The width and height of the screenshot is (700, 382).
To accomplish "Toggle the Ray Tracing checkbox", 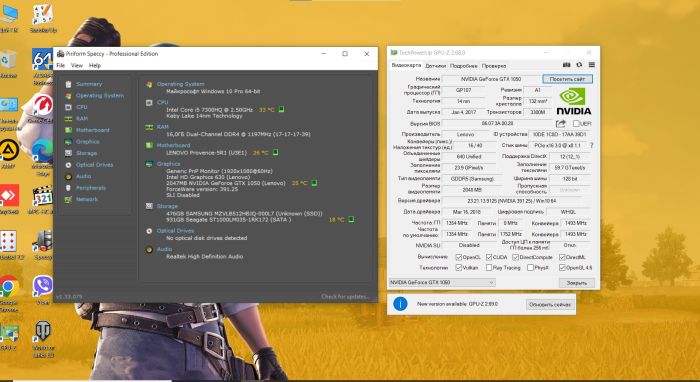I will tap(489, 268).
